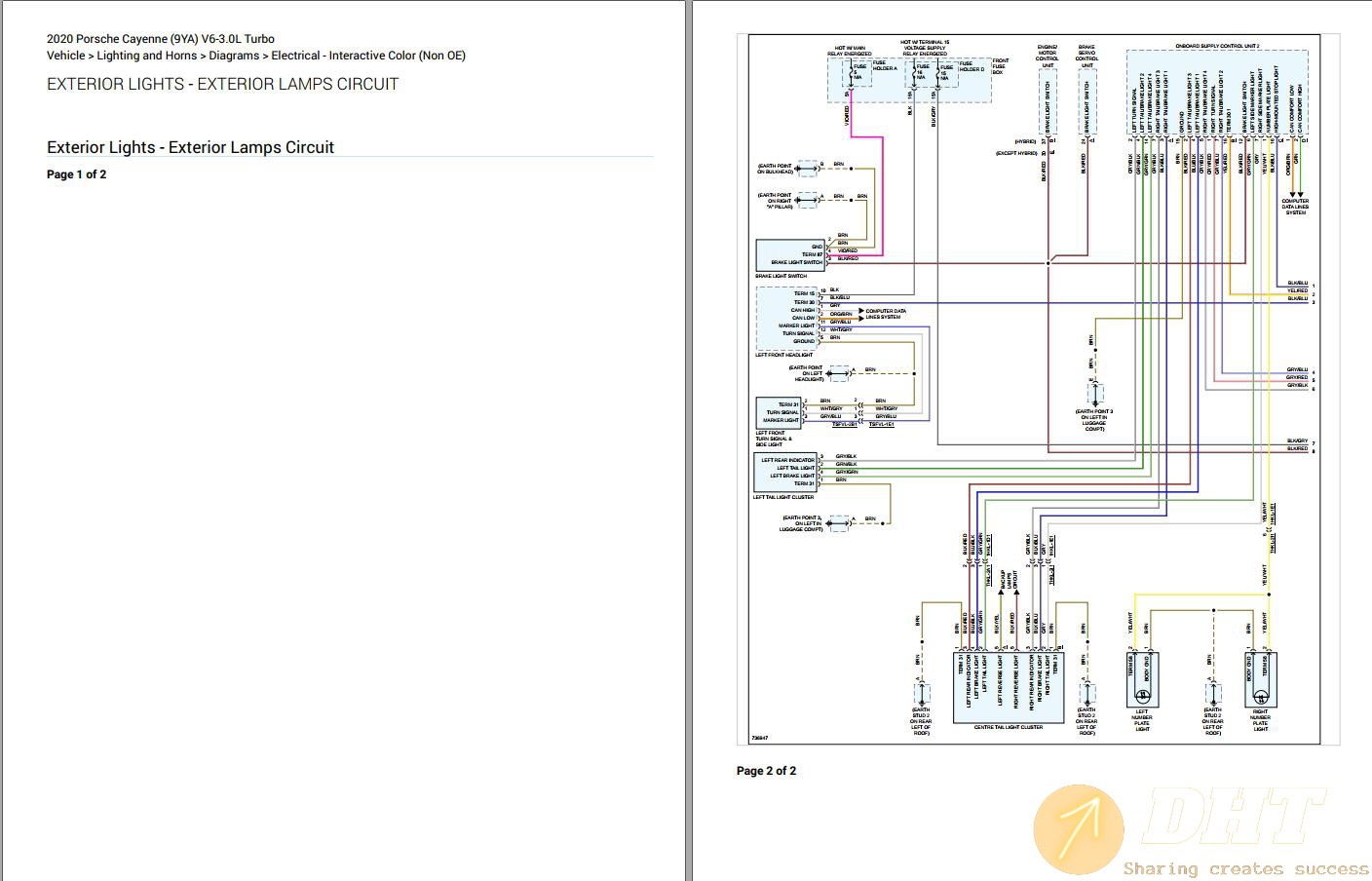Click the '(HYBRID)' pin label
1372x881 pixels.
[1025, 141]
